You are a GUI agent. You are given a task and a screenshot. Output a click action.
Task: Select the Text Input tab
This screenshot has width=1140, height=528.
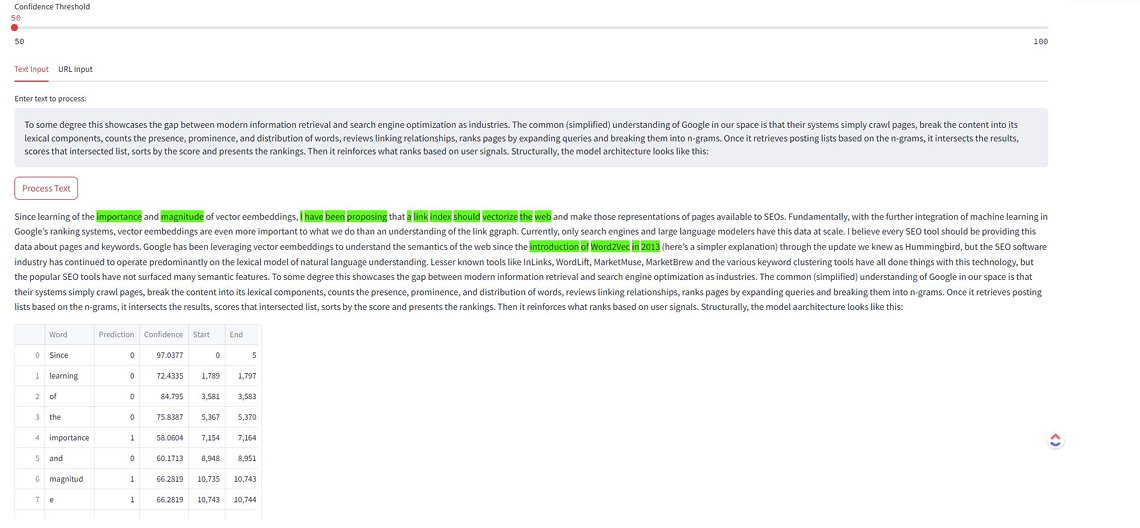pyautogui.click(x=31, y=69)
